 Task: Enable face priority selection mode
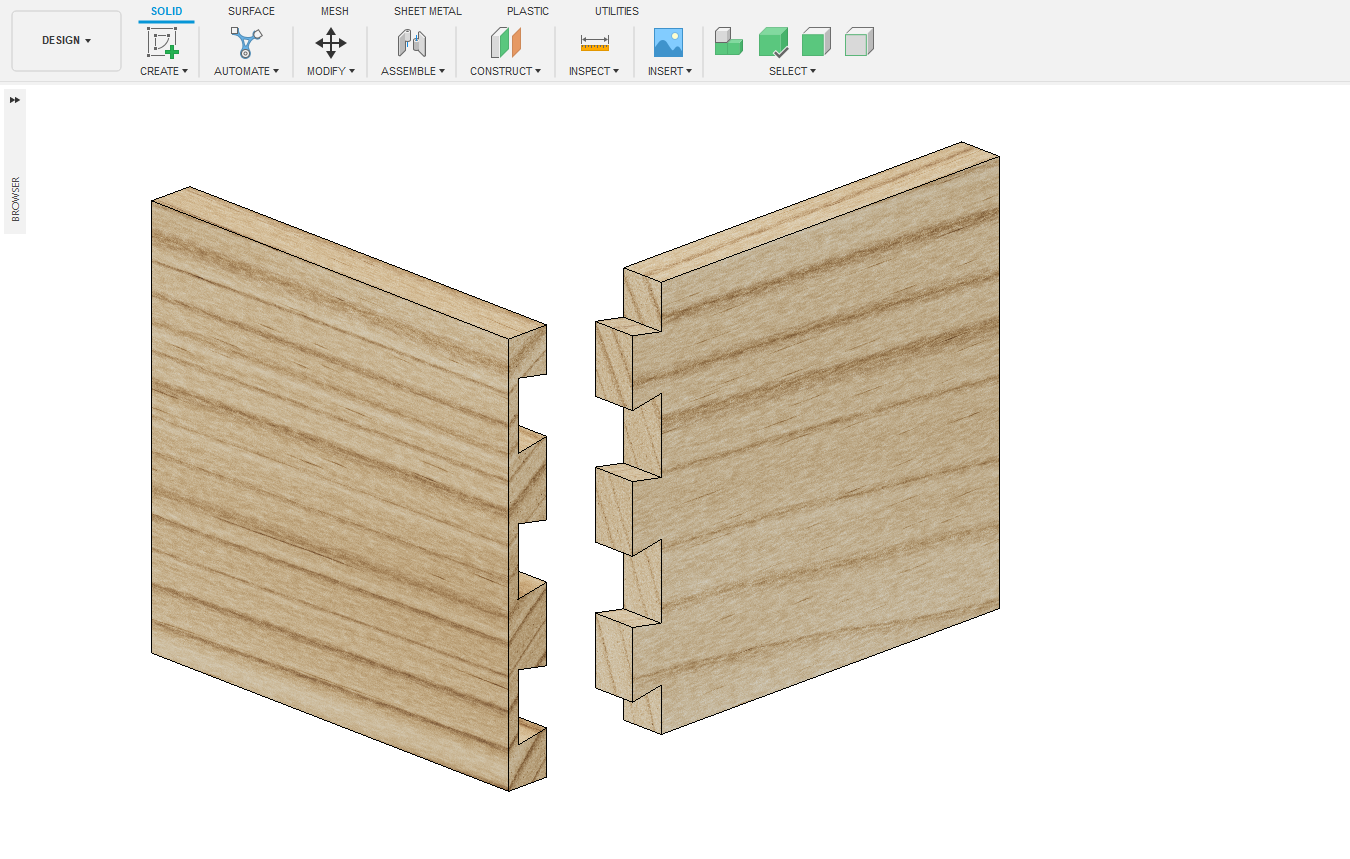click(x=857, y=42)
